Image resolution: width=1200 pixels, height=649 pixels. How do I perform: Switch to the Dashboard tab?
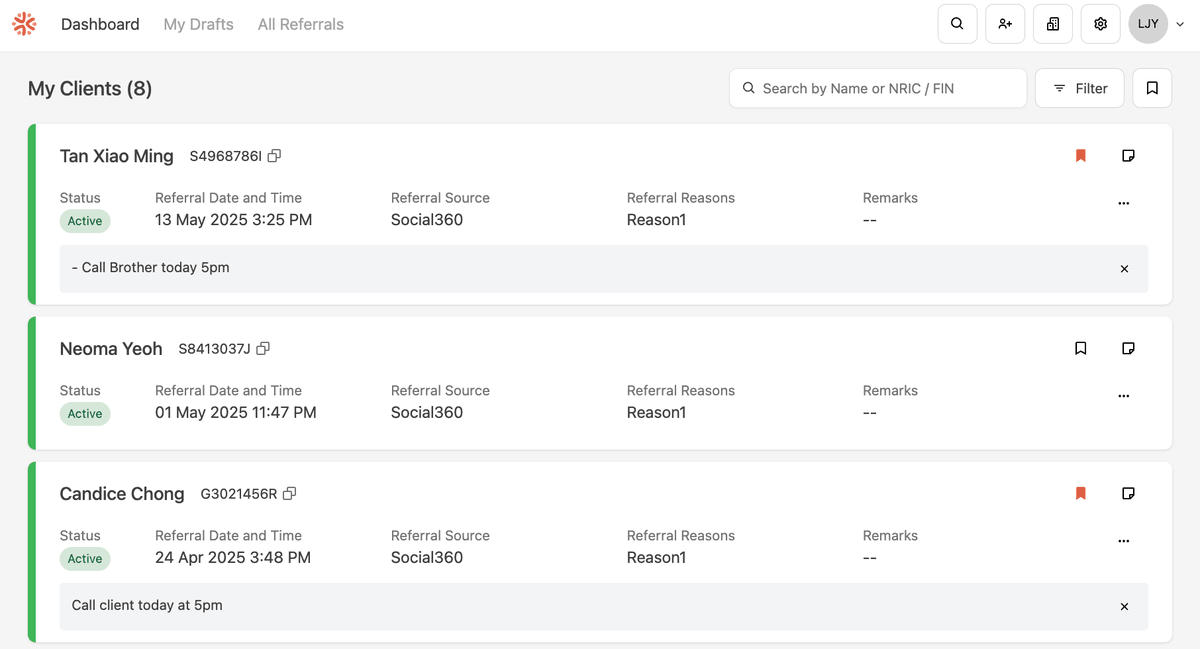[100, 24]
